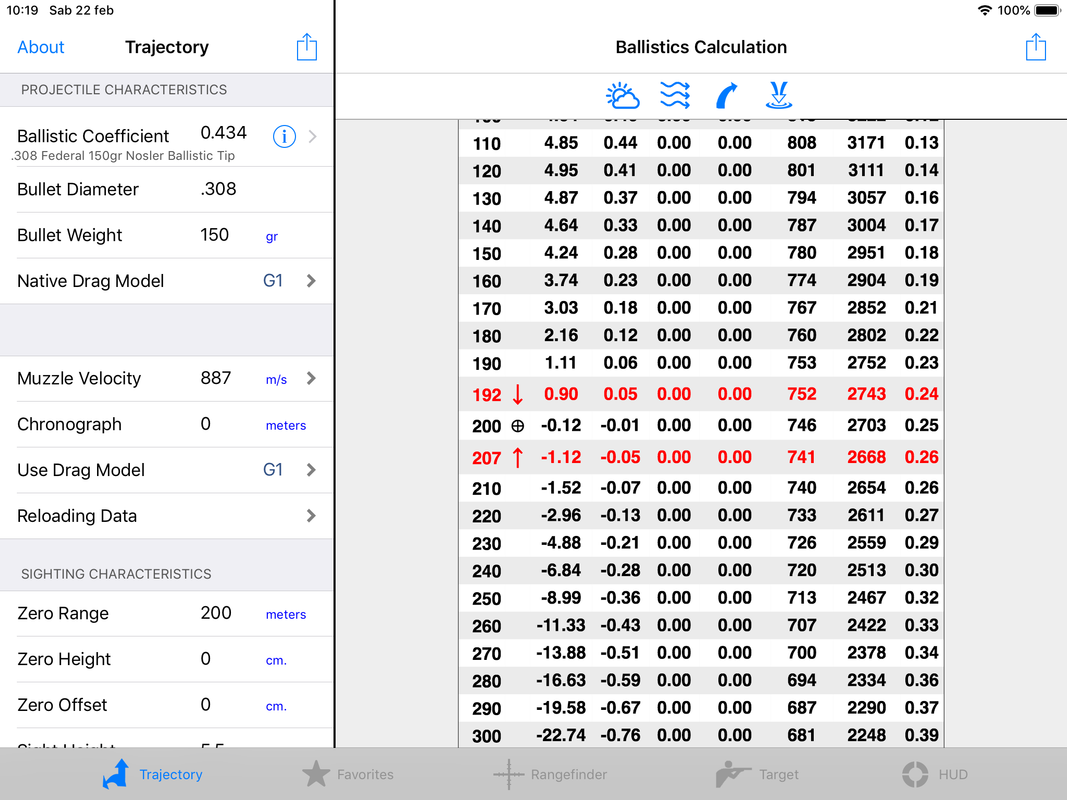Open the atmosphere weather conditions icon
Screen dimensions: 1067x800
point(622,95)
